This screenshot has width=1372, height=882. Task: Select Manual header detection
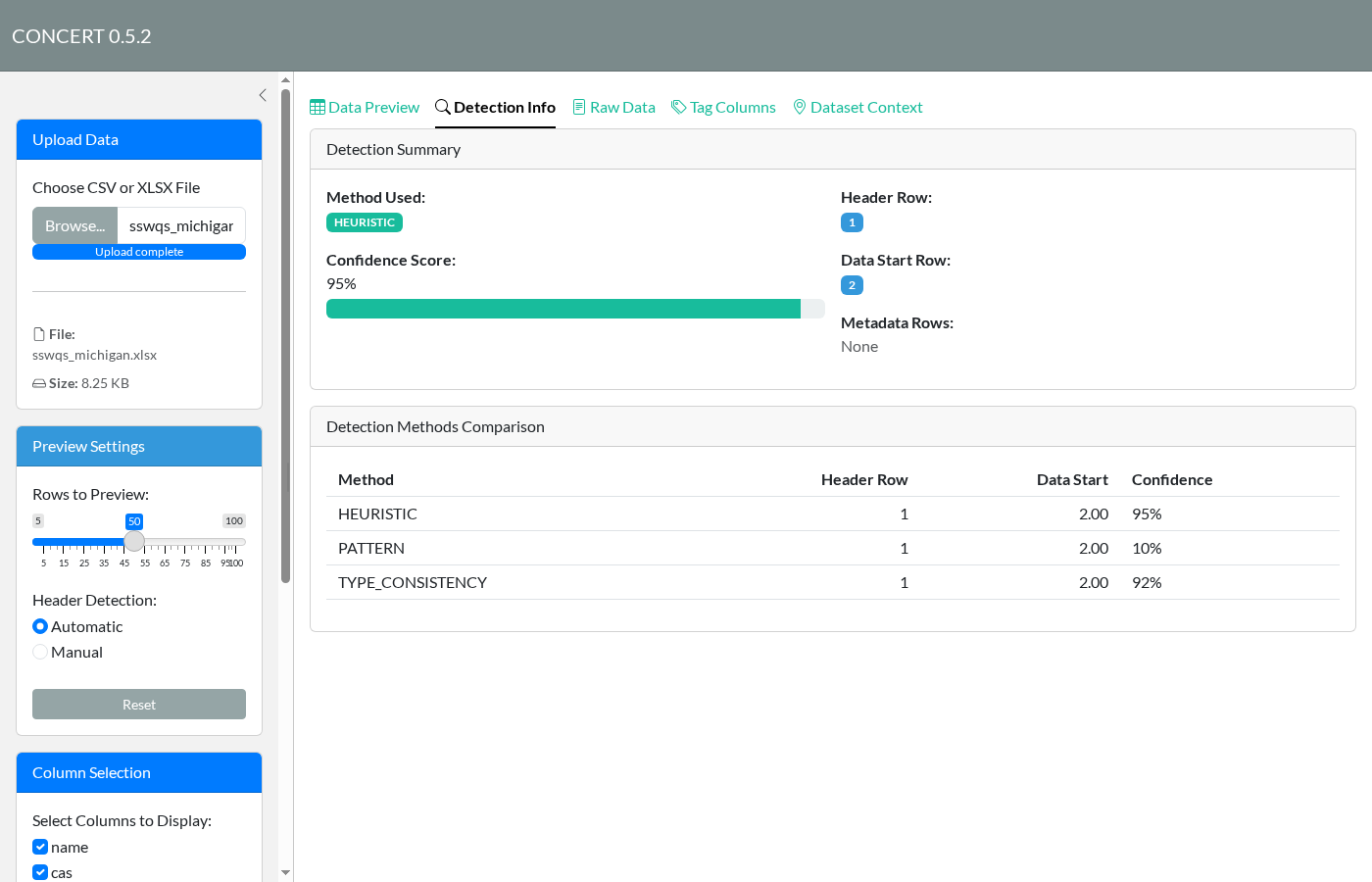click(x=40, y=652)
